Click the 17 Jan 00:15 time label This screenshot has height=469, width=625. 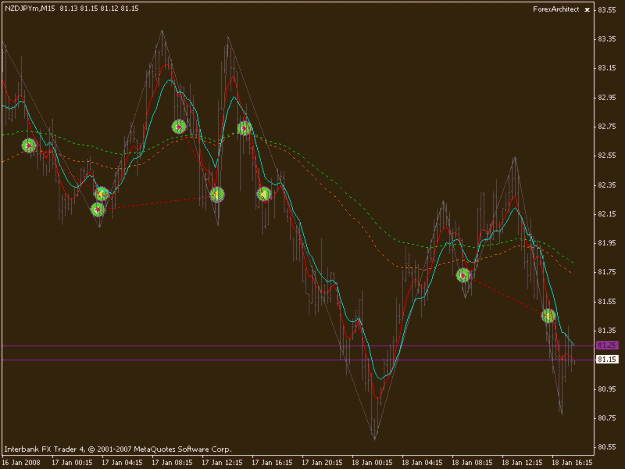click(72, 463)
